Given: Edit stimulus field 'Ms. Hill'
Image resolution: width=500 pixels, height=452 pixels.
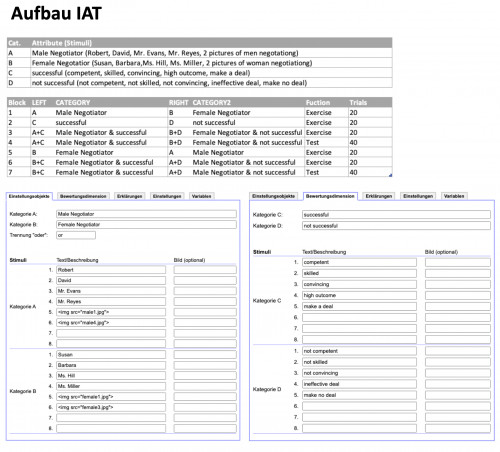Looking at the screenshot, I should pos(111,376).
